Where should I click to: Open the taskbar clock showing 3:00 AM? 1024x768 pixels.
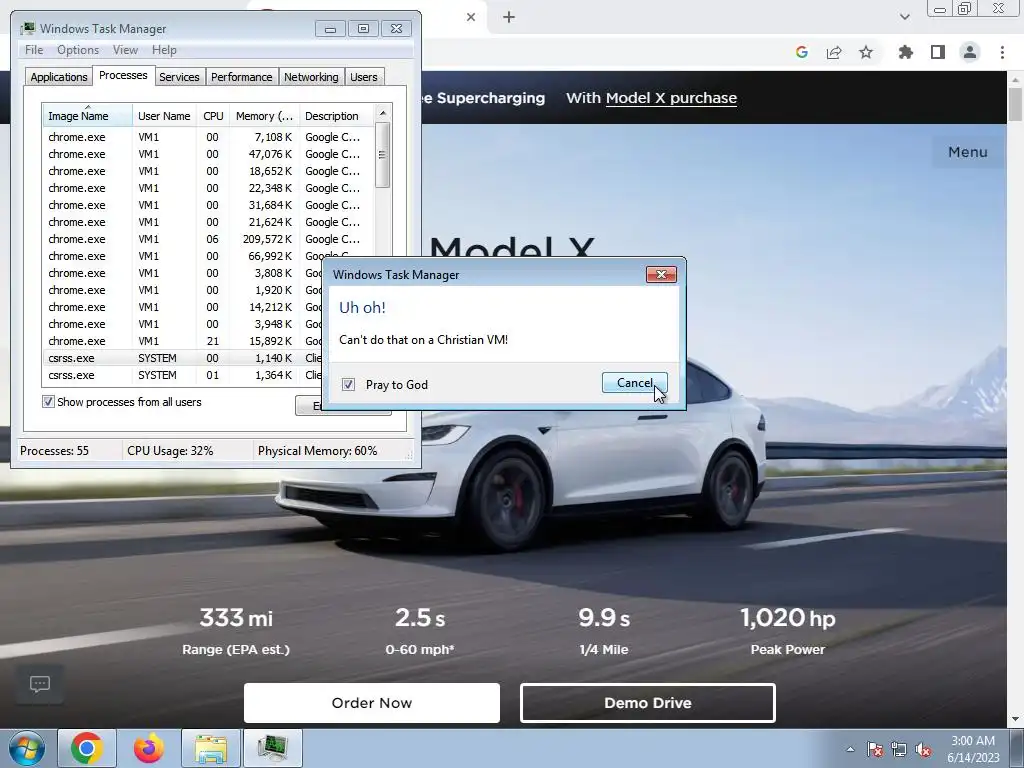pyautogui.click(x=973, y=749)
